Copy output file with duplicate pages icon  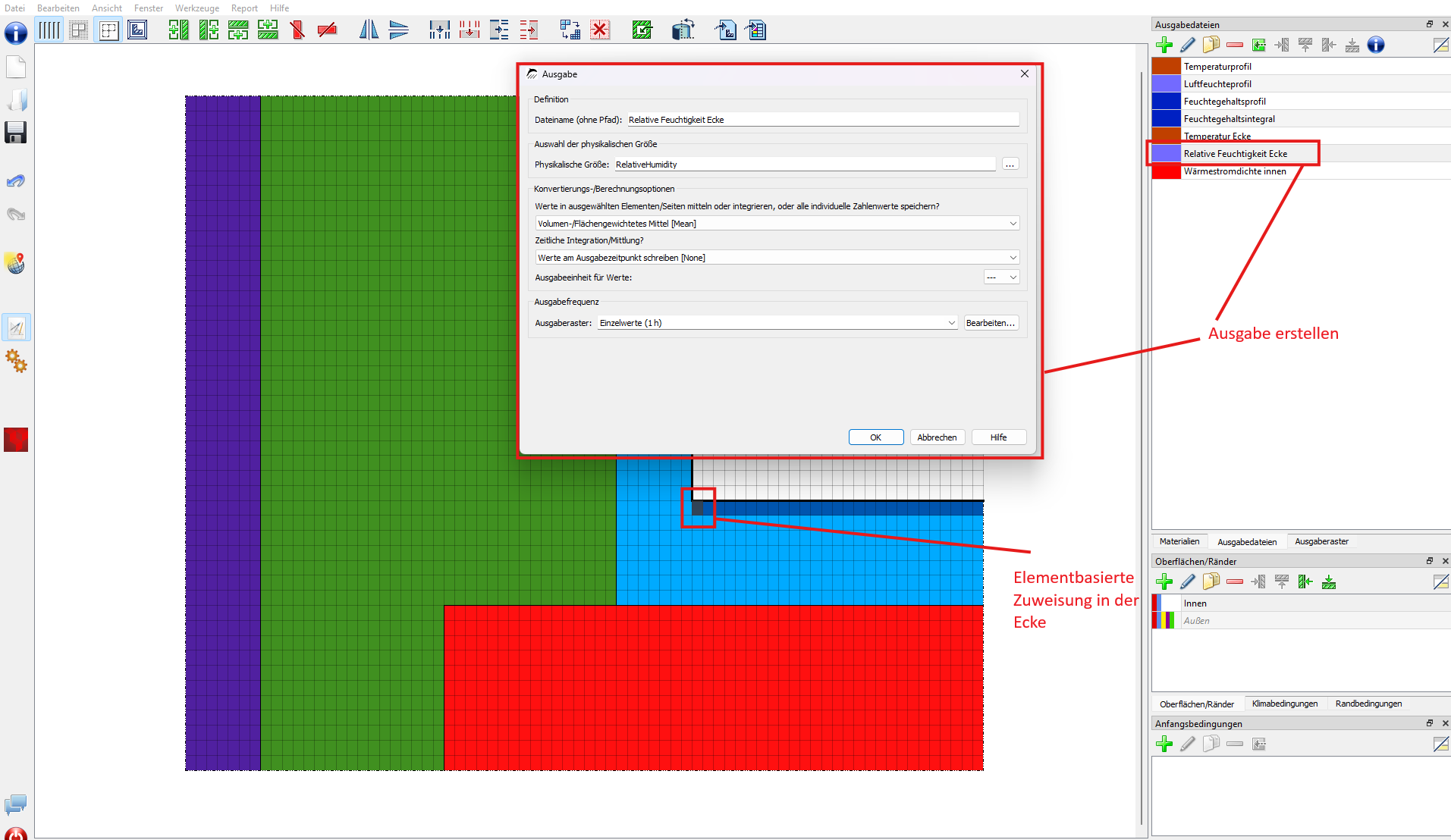coord(1211,45)
